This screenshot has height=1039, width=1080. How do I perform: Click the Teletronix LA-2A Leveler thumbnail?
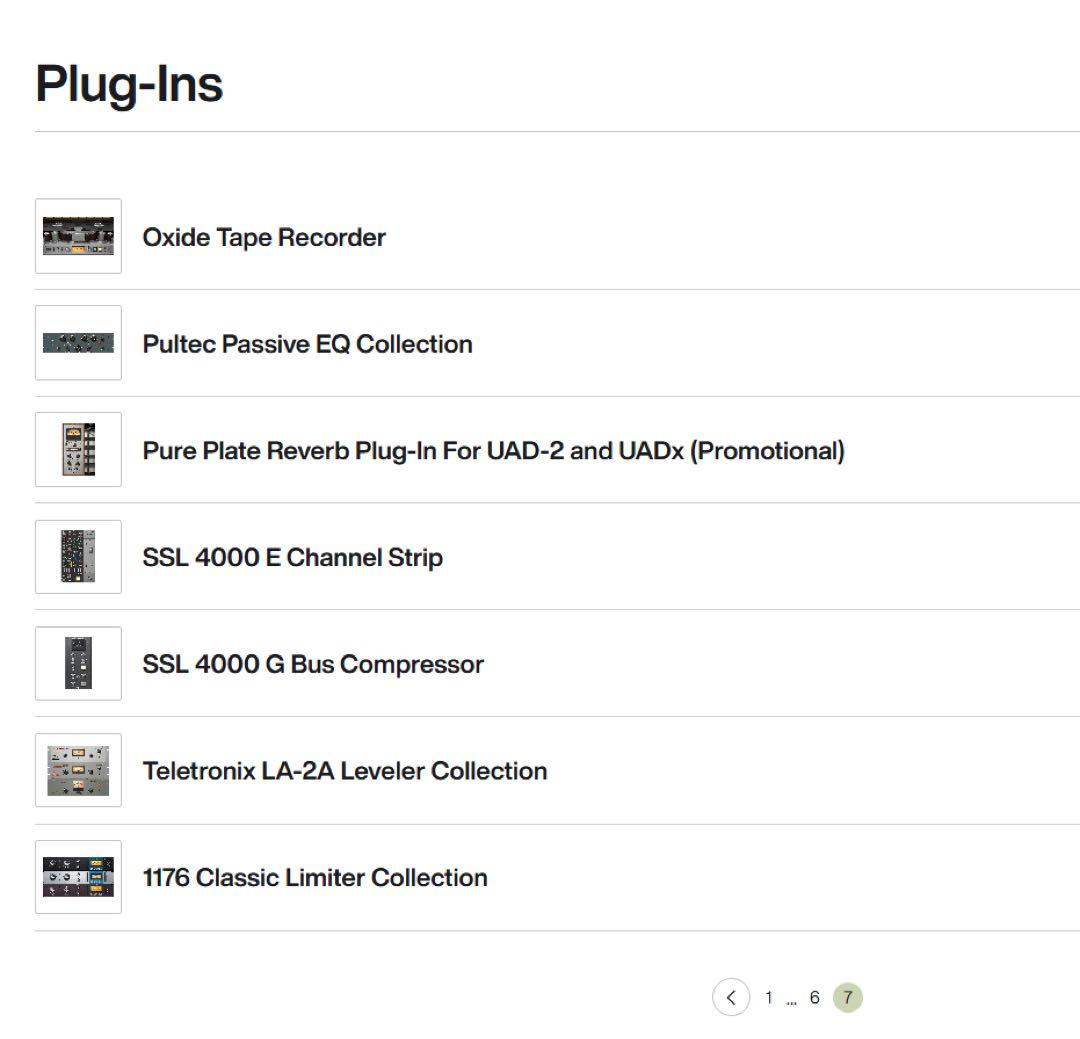[x=78, y=770]
